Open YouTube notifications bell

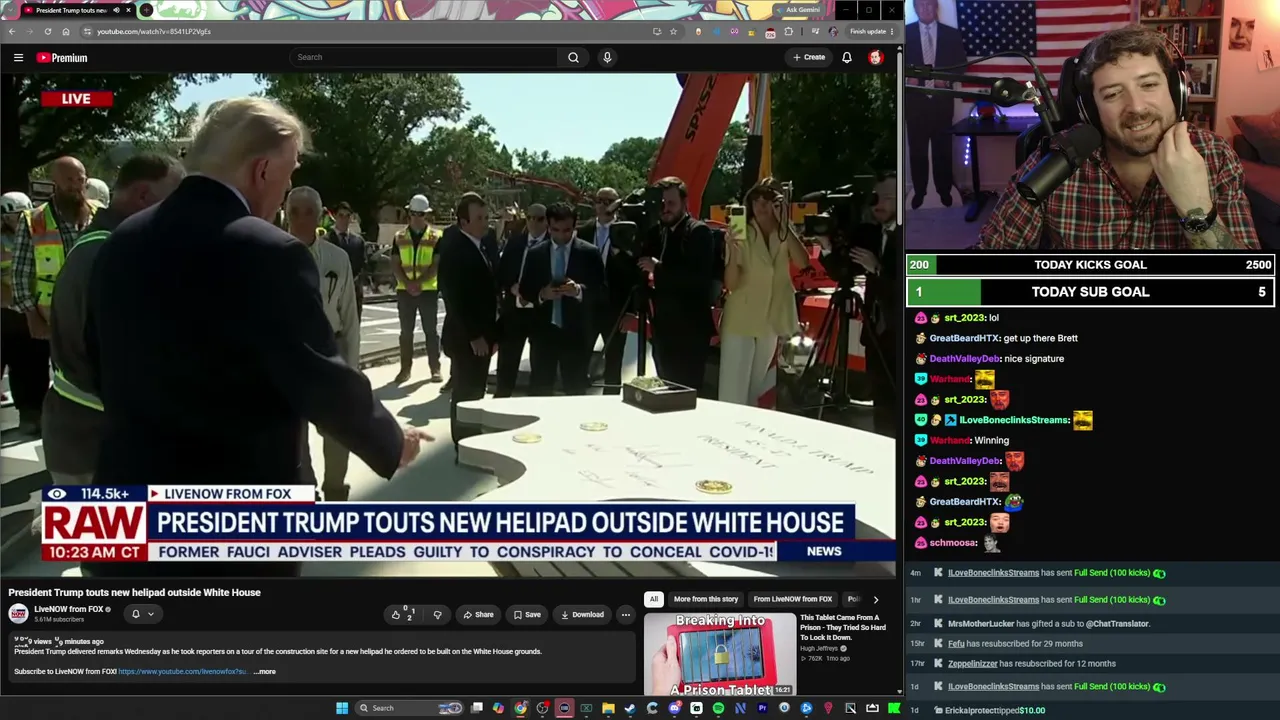tap(846, 57)
